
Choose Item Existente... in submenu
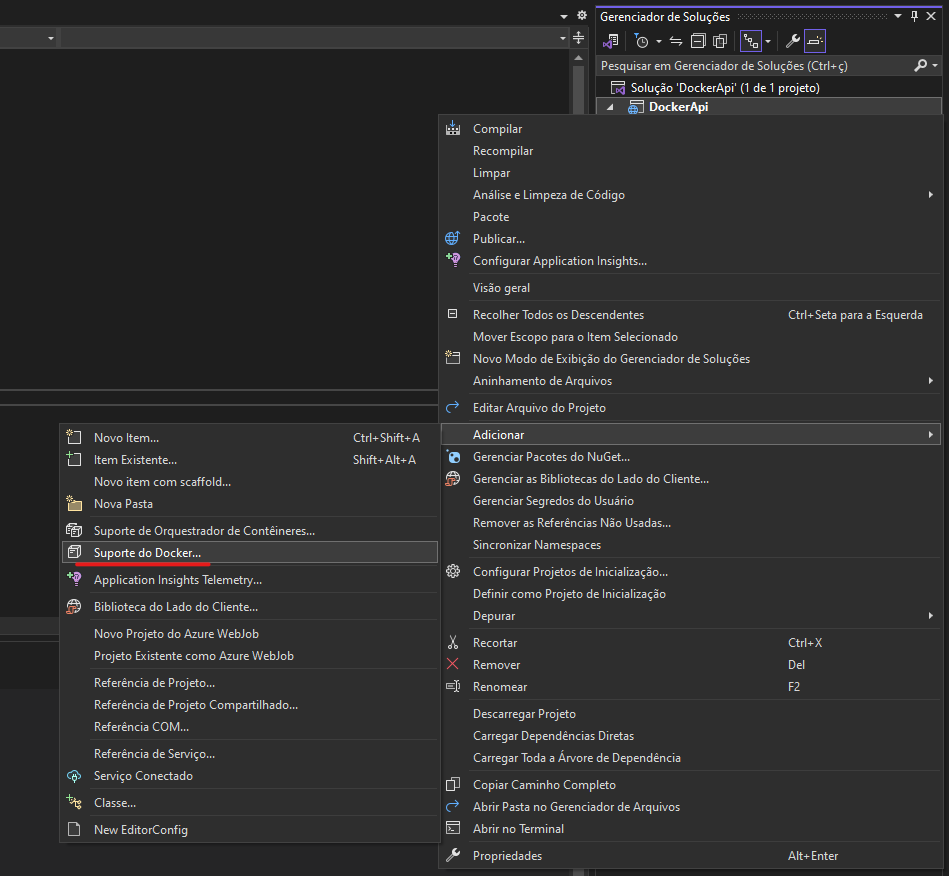point(250,460)
